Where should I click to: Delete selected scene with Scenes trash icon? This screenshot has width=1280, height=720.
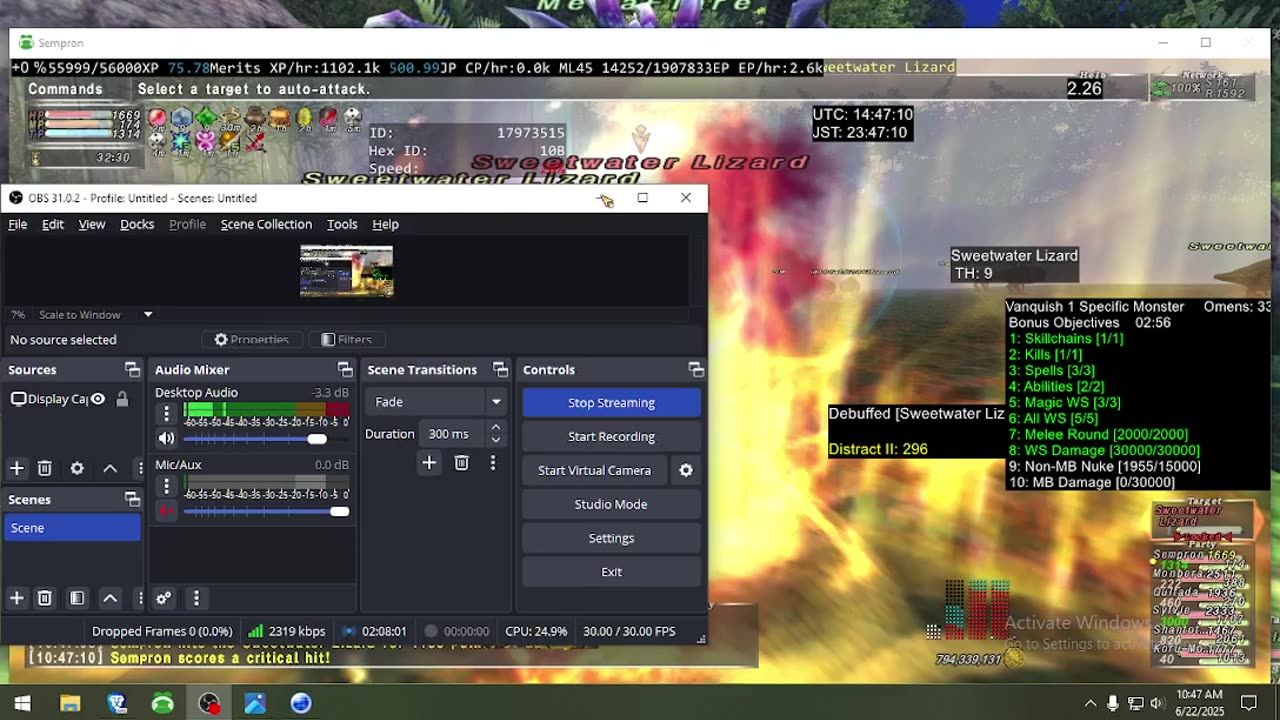coord(45,598)
